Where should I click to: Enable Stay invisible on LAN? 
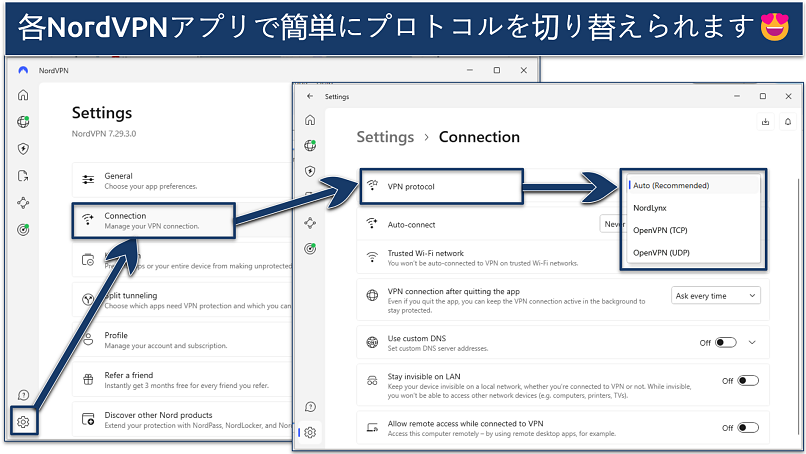[x=747, y=380]
